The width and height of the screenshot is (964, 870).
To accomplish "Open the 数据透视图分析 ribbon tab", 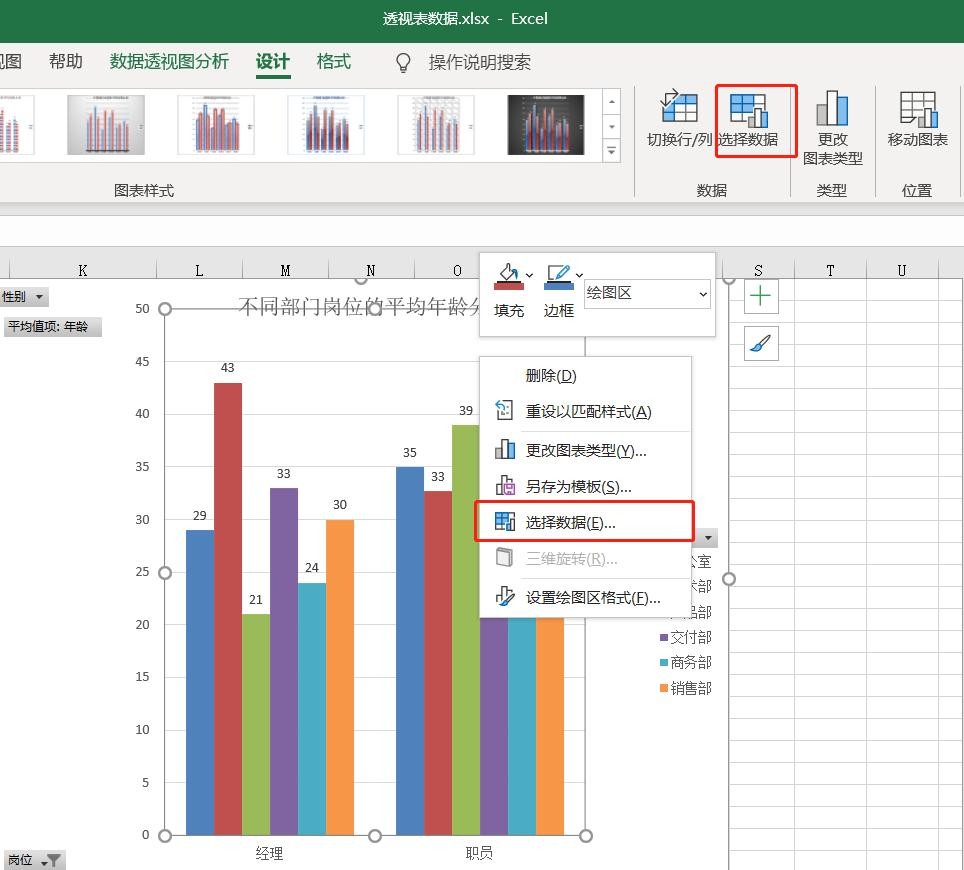I will coord(169,62).
